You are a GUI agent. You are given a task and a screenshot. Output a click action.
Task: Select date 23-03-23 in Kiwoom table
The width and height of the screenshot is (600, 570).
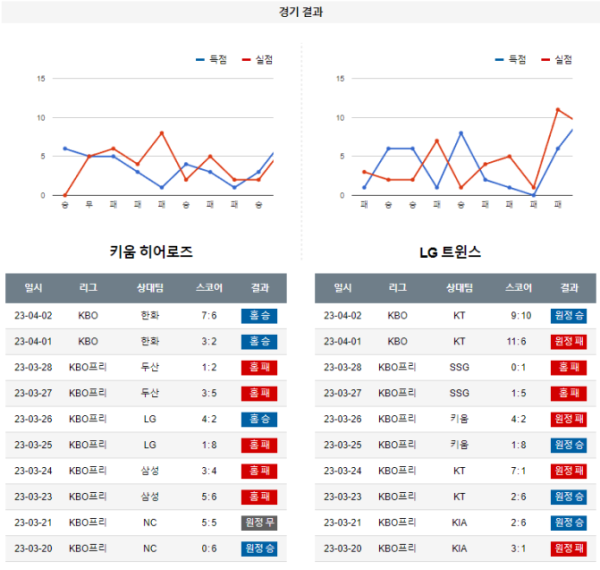[x=33, y=497]
